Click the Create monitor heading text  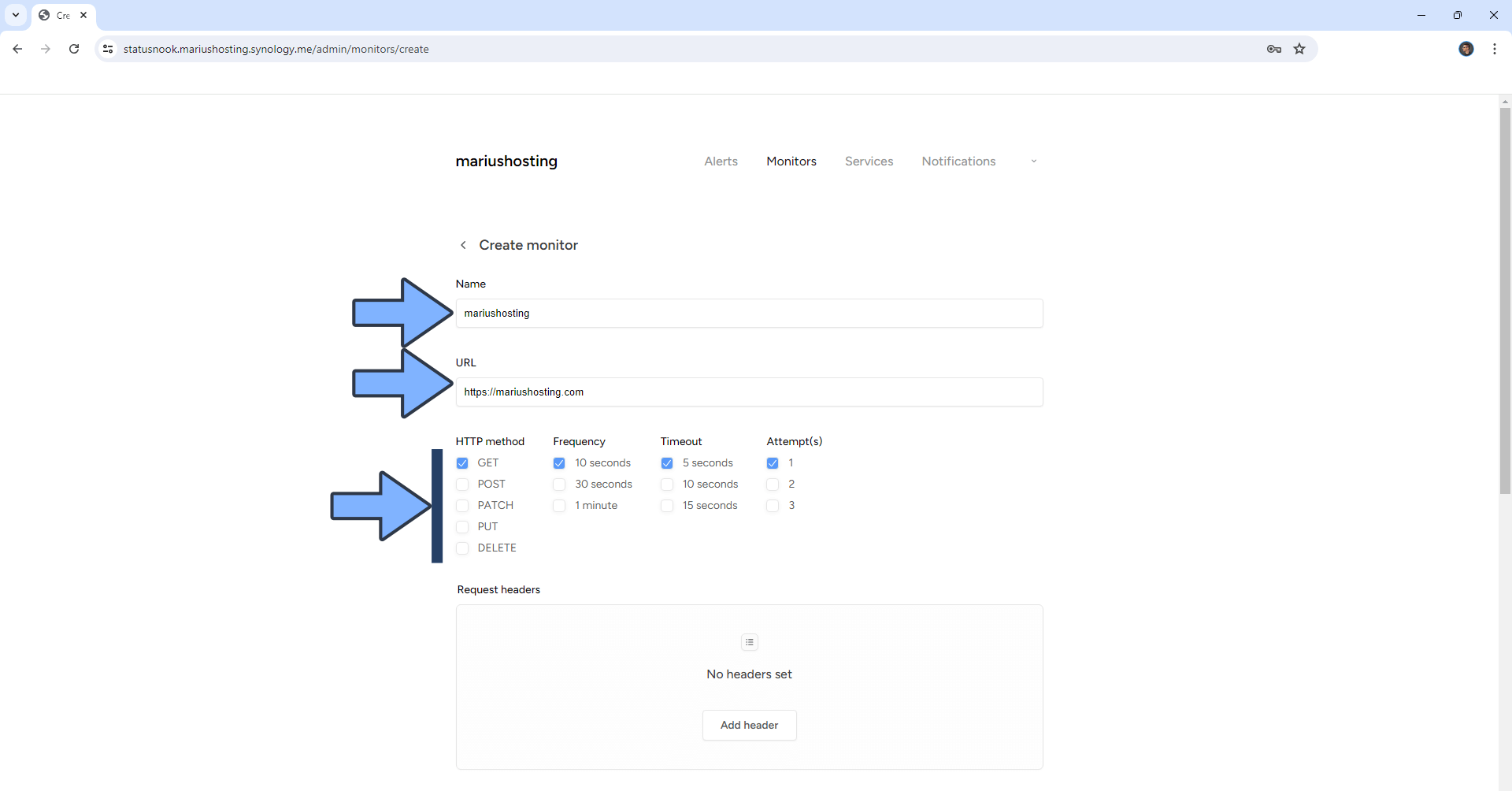[x=528, y=245]
